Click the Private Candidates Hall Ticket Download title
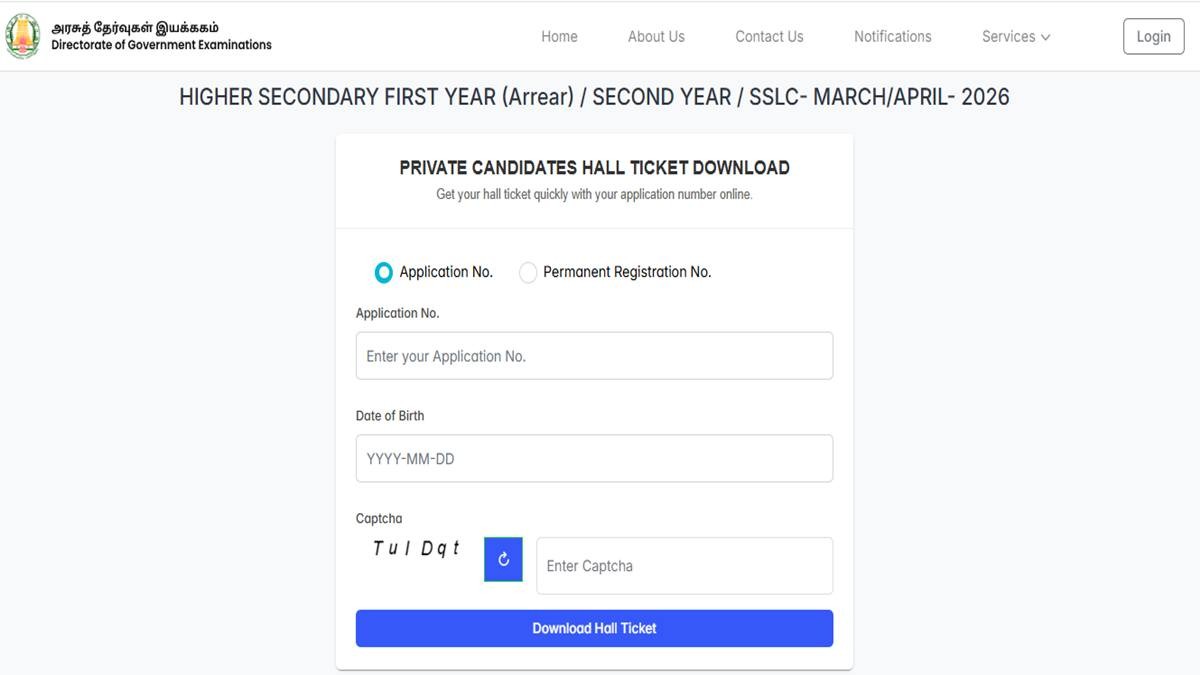Screen dimensions: 1200x675 click(594, 168)
